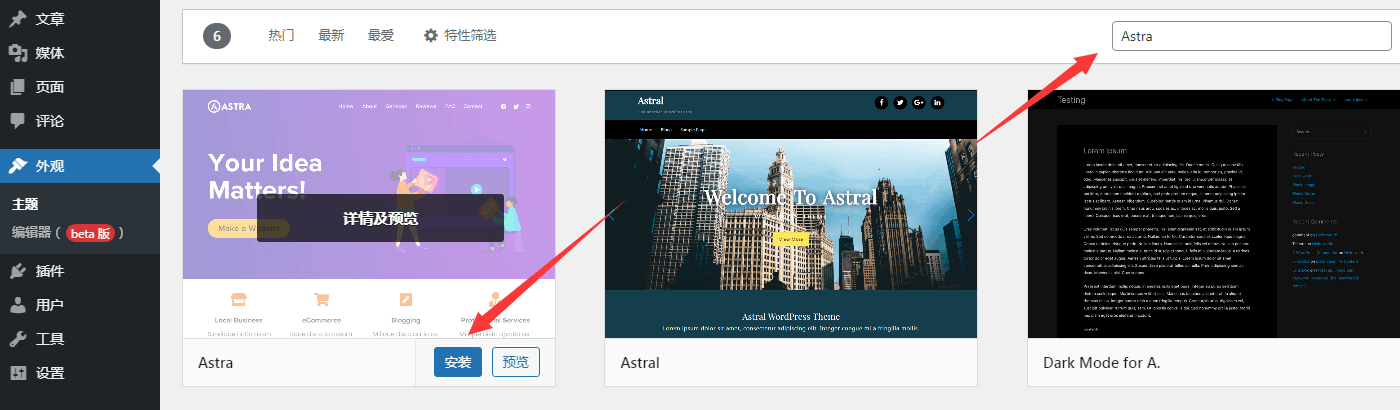Open the 主题 submenu item
The image size is (1400, 410).
[25, 204]
